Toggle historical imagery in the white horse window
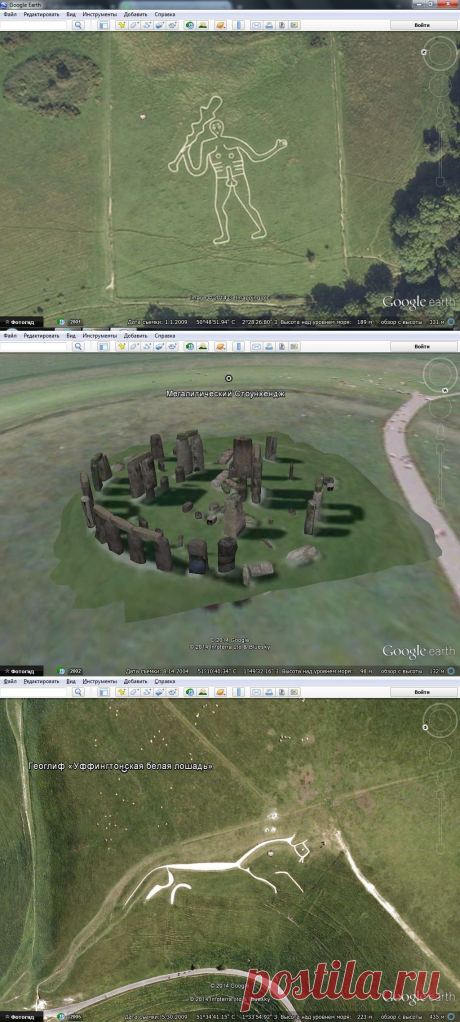The width and height of the screenshot is (460, 1022). (190, 691)
